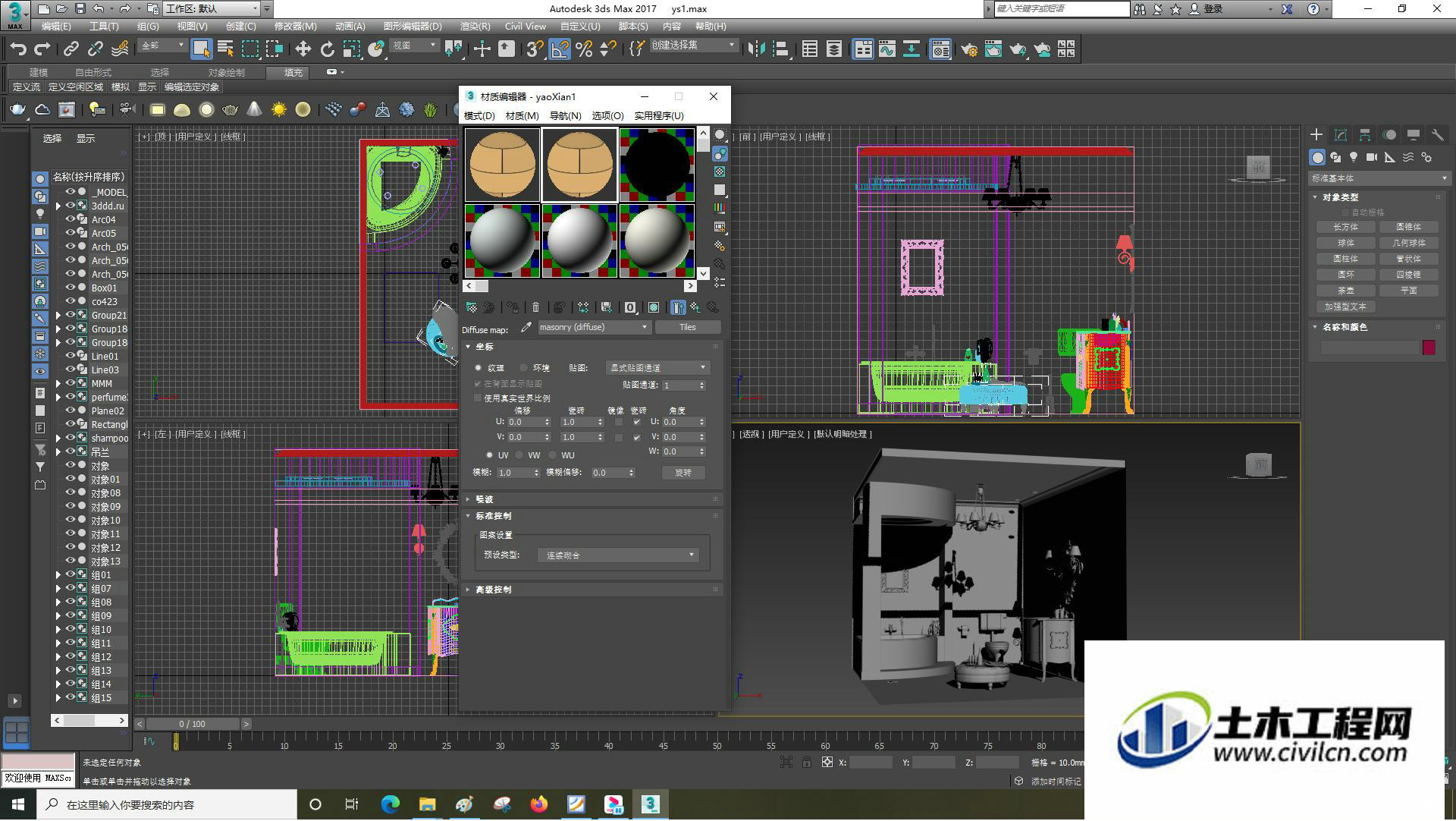The width and height of the screenshot is (1456, 821).
Task: Open the Civil View menu
Action: point(526,26)
